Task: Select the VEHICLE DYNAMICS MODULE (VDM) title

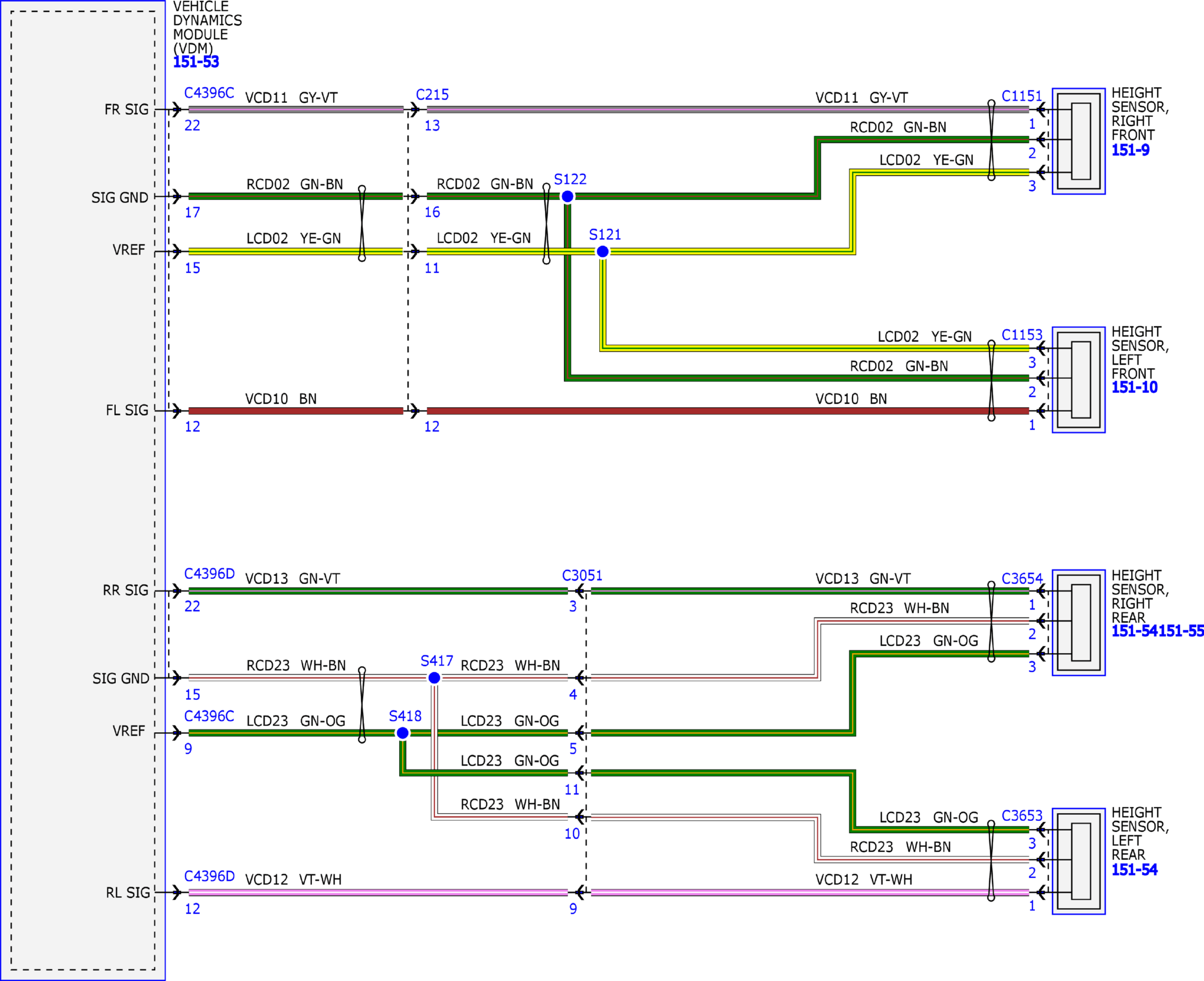Action: (x=207, y=28)
